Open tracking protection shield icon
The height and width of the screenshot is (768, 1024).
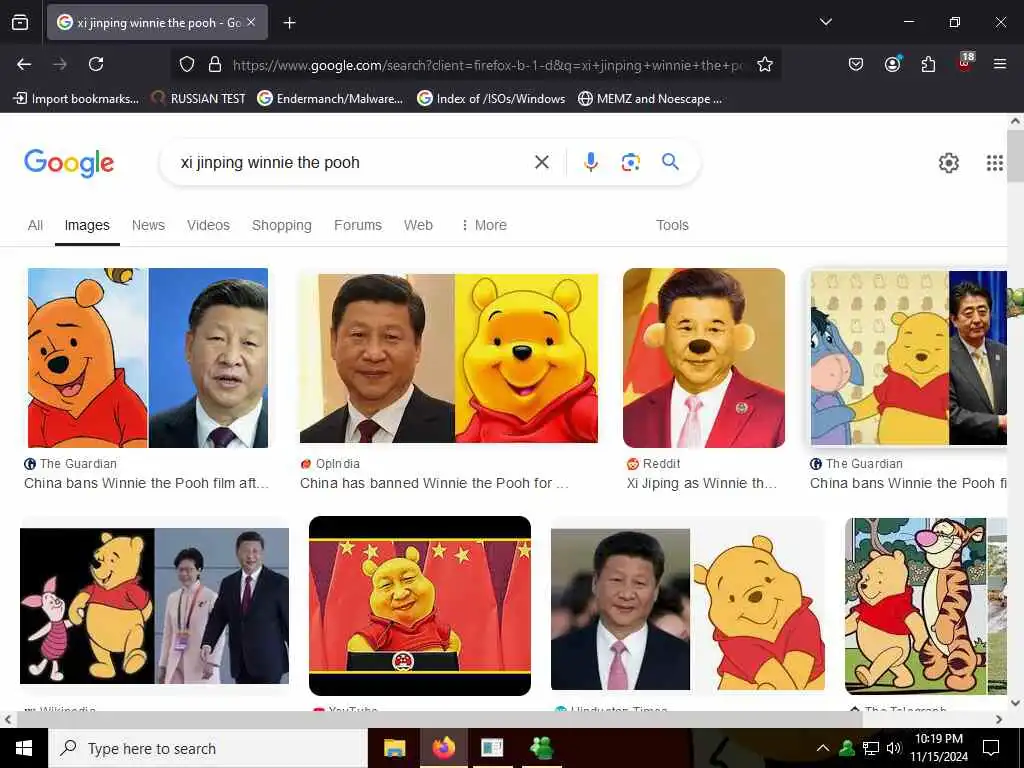[x=187, y=65]
